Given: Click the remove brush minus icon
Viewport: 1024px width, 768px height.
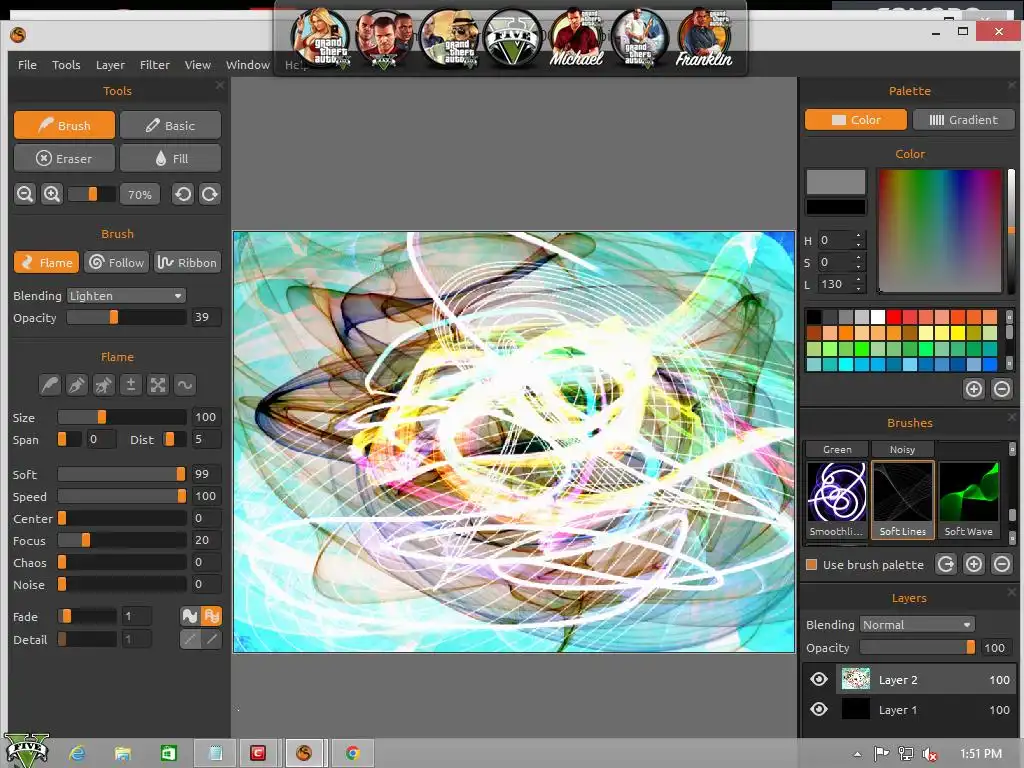Looking at the screenshot, I should 1002,564.
